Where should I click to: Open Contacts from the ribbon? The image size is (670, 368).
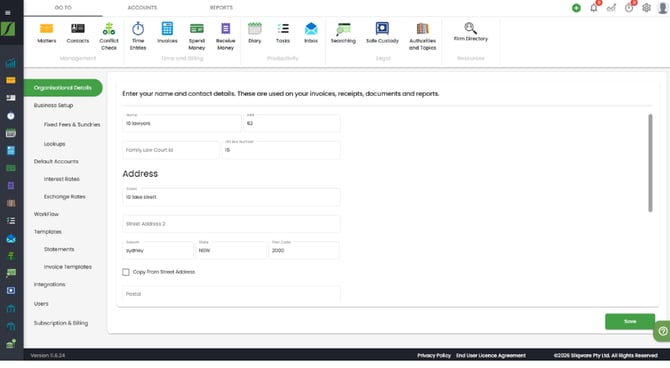pyautogui.click(x=78, y=33)
